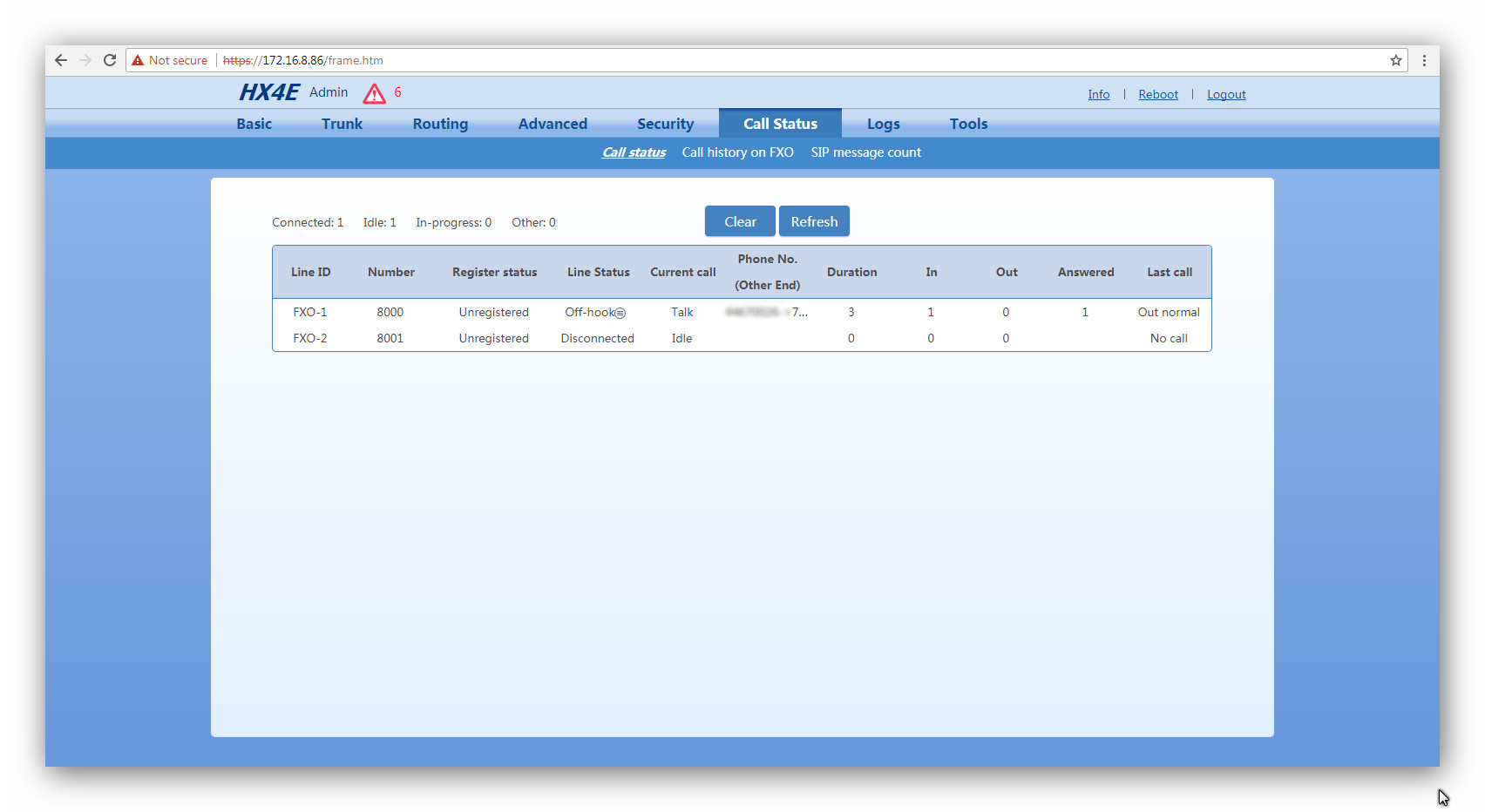This screenshot has height=812, width=1485.
Task: Go to the Routing tab
Action: point(440,124)
